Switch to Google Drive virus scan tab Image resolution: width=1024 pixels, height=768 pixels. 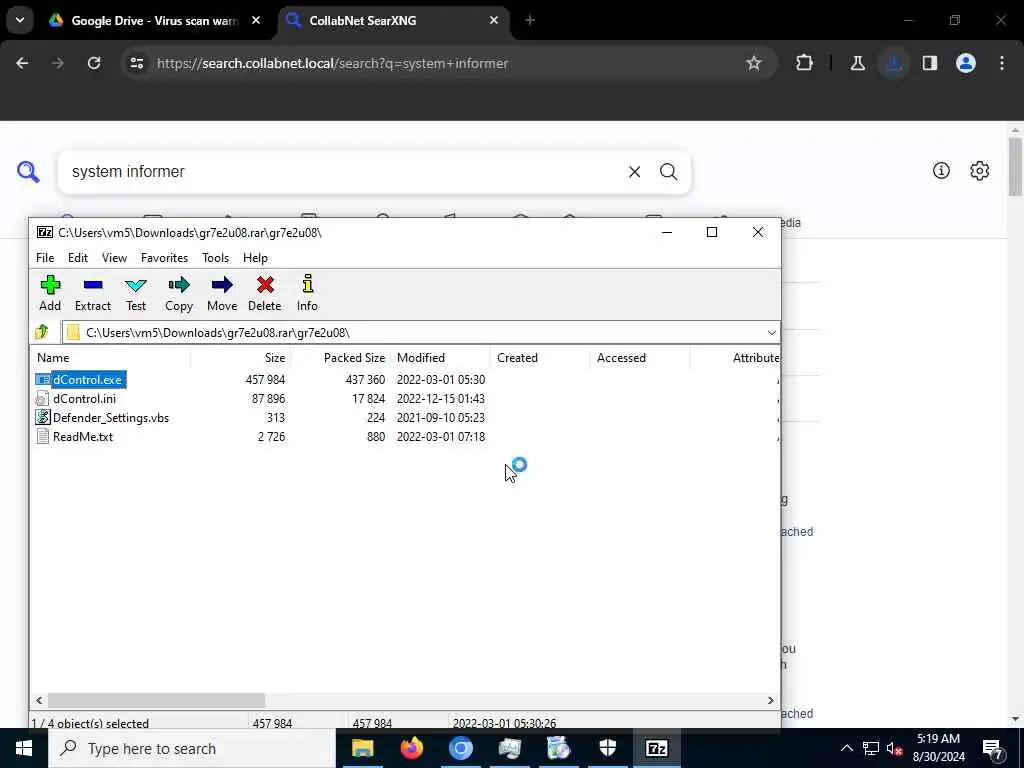(x=153, y=21)
